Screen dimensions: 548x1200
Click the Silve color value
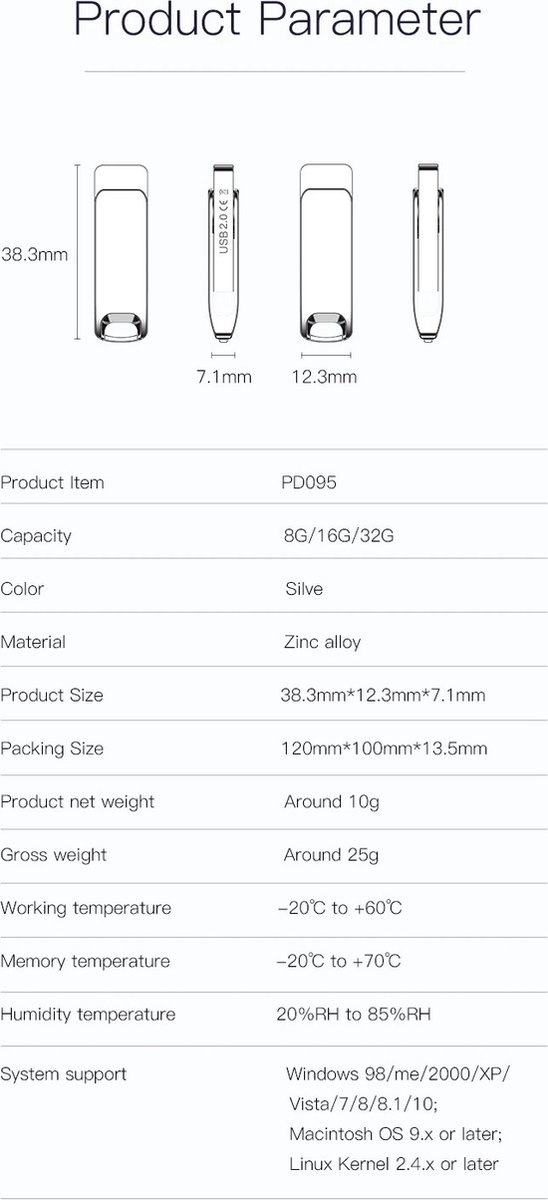[304, 589]
